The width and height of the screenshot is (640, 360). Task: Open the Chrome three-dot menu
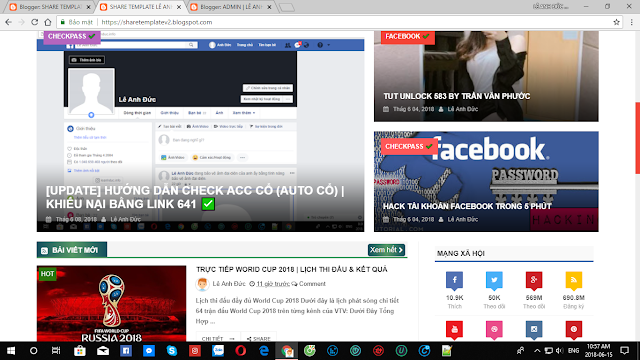click(x=631, y=22)
